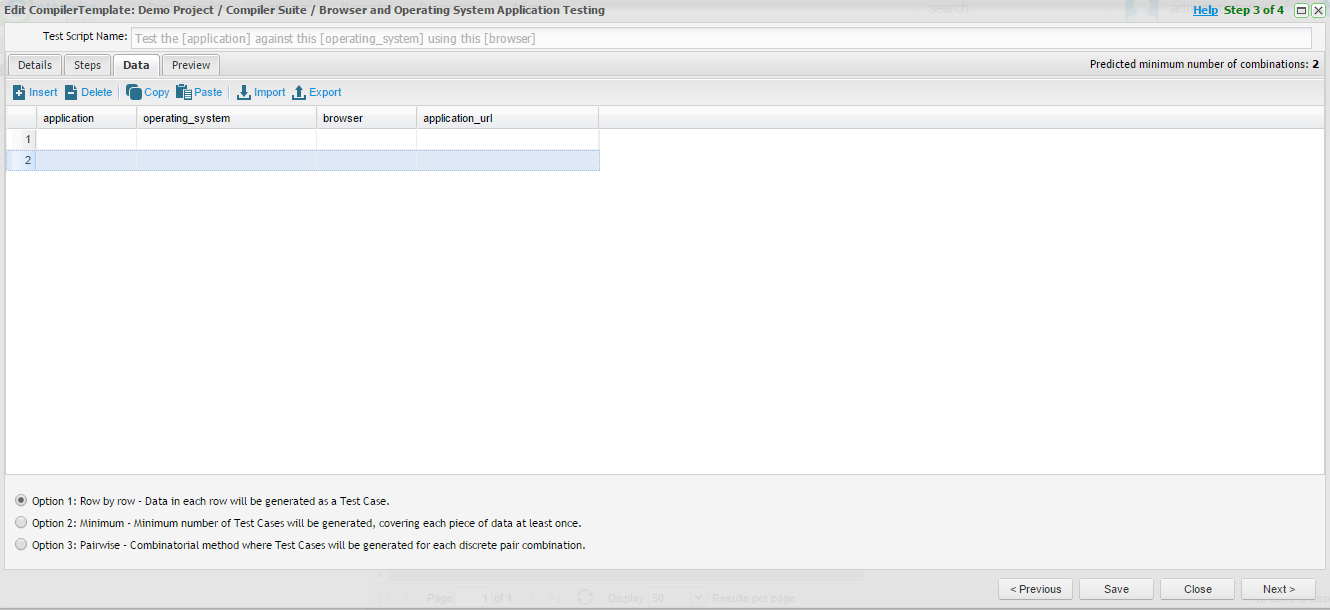The height and width of the screenshot is (610, 1330).
Task: Maximize the Edit CompilerTemplate dialog
Action: [x=1301, y=10]
